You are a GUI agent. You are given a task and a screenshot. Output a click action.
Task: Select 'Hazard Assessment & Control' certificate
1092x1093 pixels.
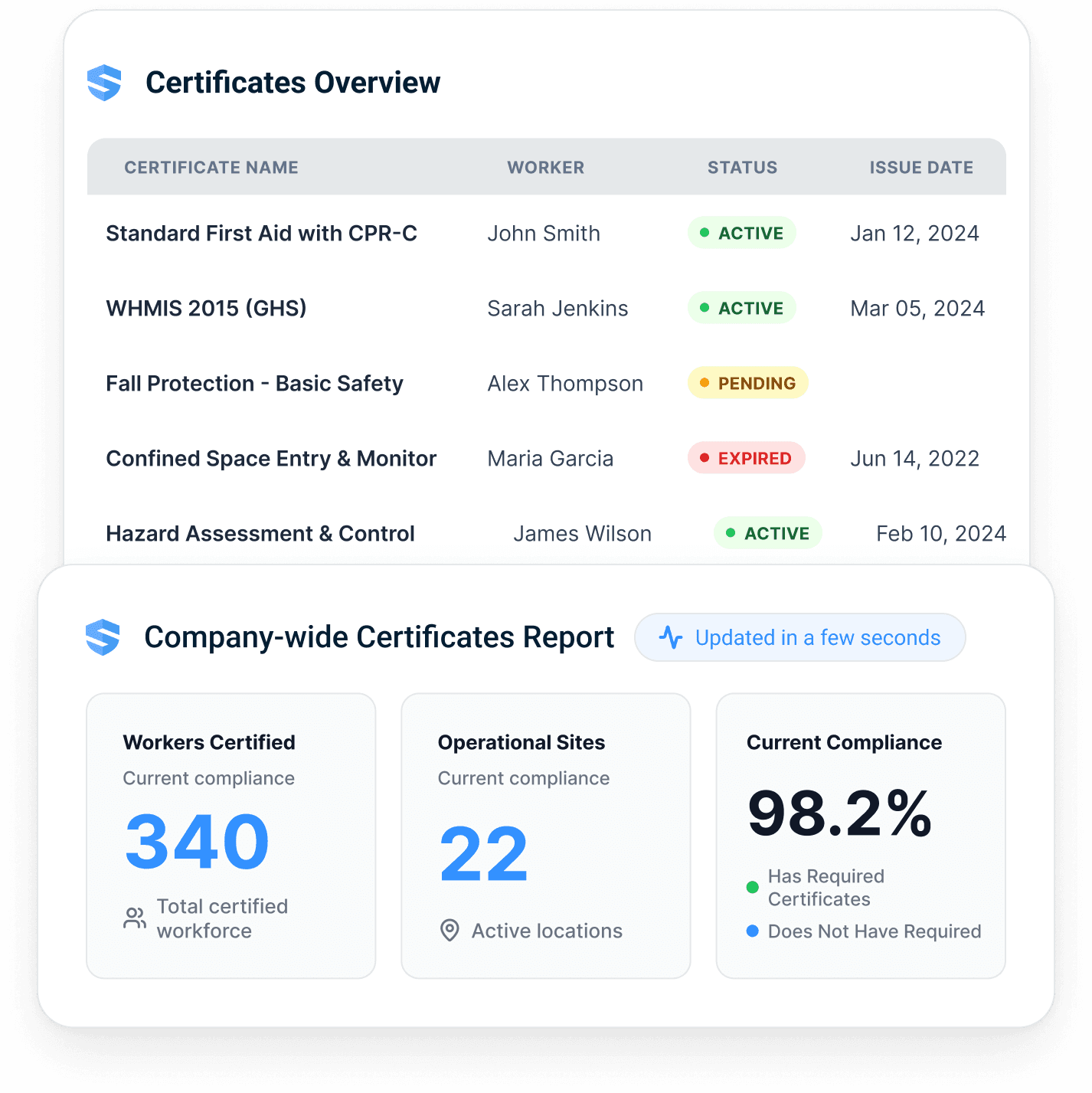[260, 533]
